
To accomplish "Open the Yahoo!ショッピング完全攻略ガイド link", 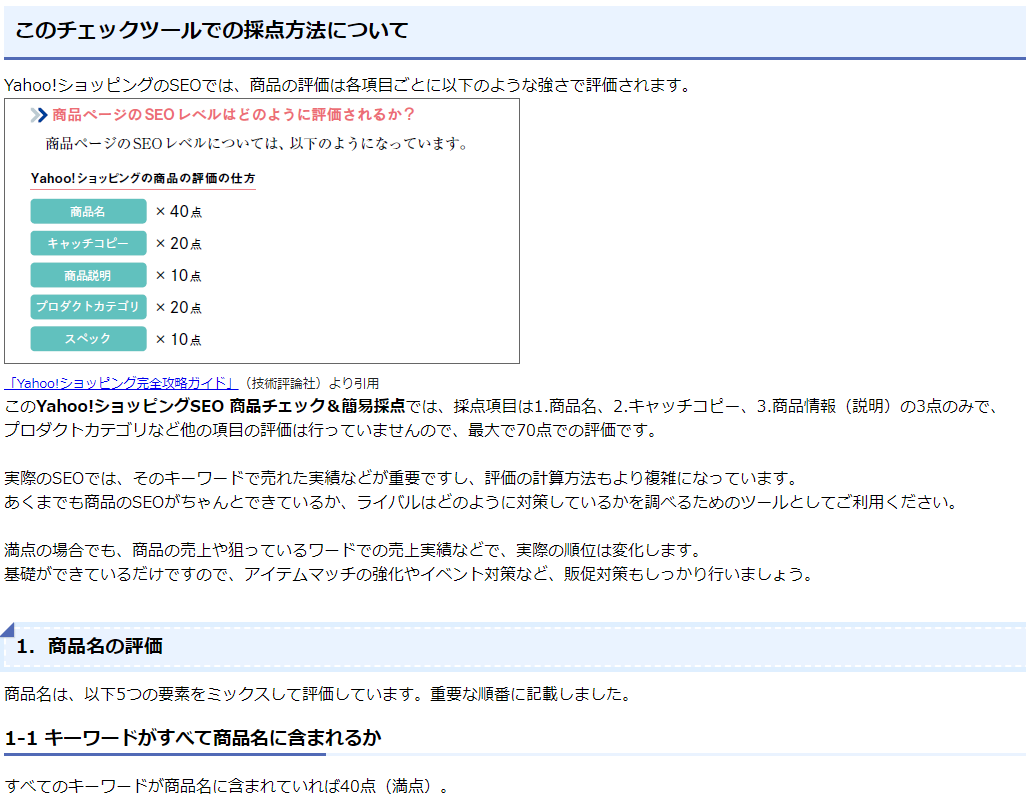I will [121, 383].
